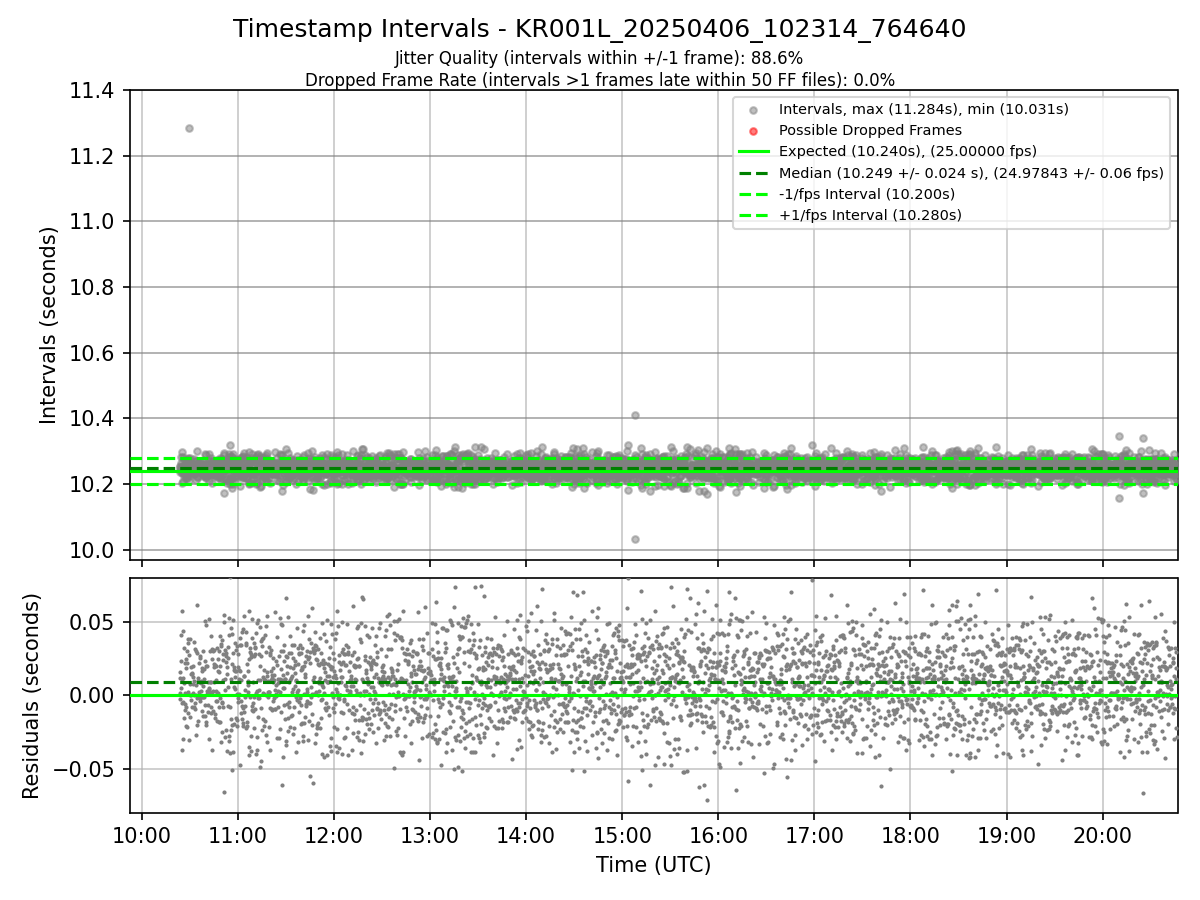Click the 14:00 time tick label
The image size is (1200, 900).
pyautogui.click(x=526, y=834)
